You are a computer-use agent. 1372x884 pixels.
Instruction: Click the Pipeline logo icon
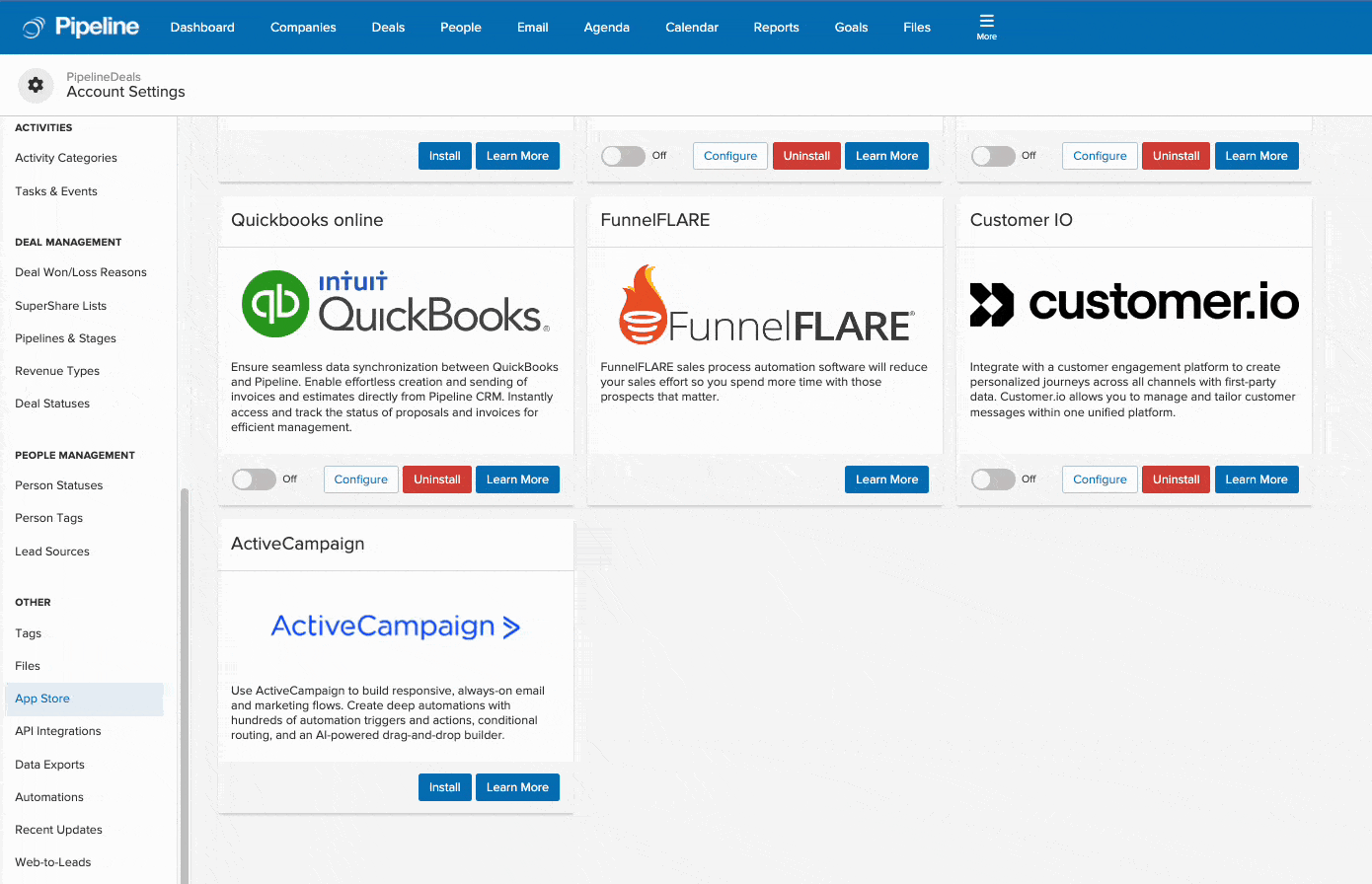click(34, 28)
